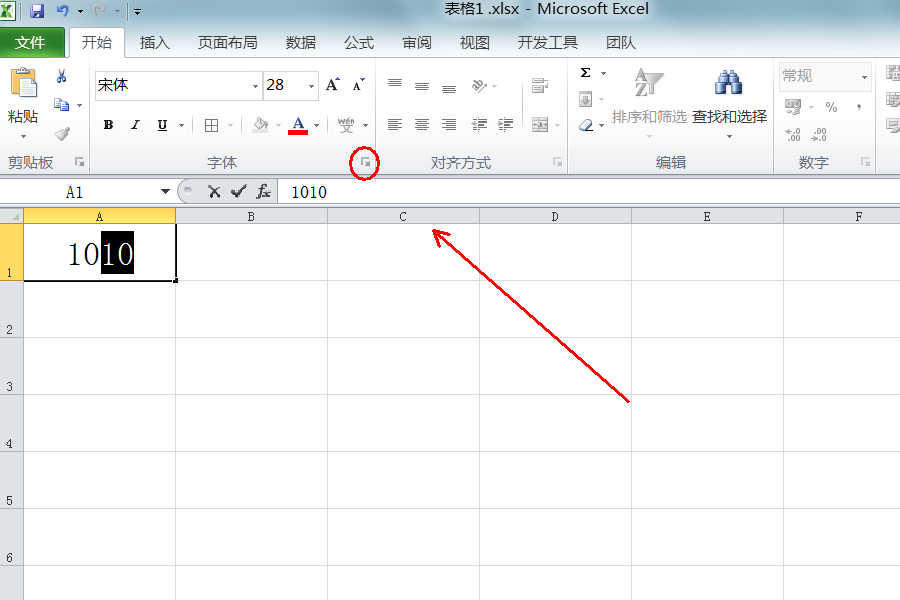
Task: Increase font size with large A icon
Action: point(332,85)
